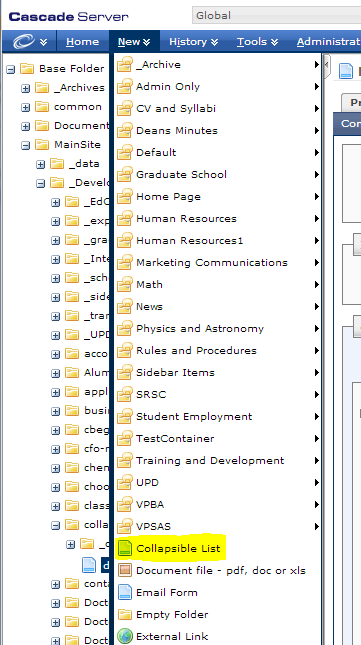361x645 pixels.
Task: Select the _data folder in tree
Action: point(84,164)
